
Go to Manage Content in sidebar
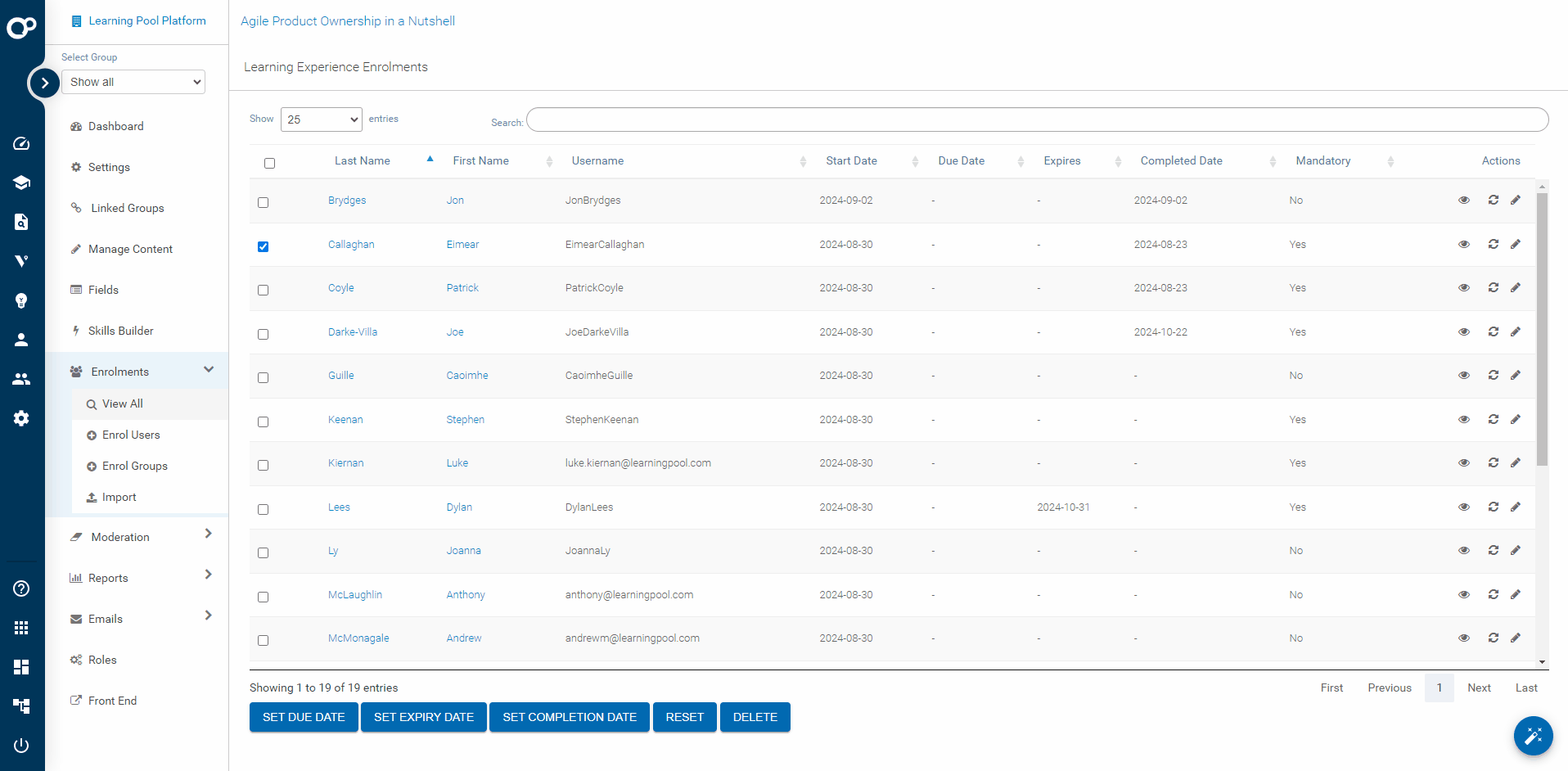[130, 249]
